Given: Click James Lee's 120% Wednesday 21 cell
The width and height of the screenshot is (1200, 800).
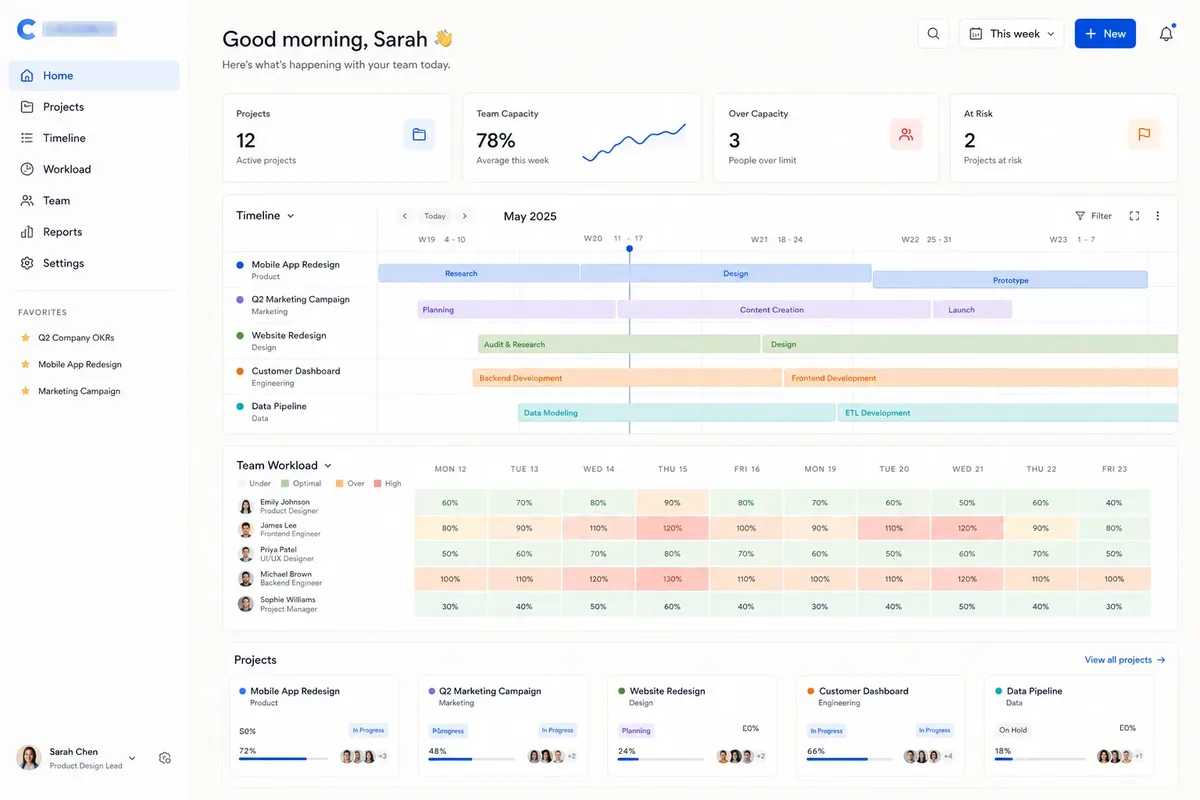Looking at the screenshot, I should click(967, 528).
